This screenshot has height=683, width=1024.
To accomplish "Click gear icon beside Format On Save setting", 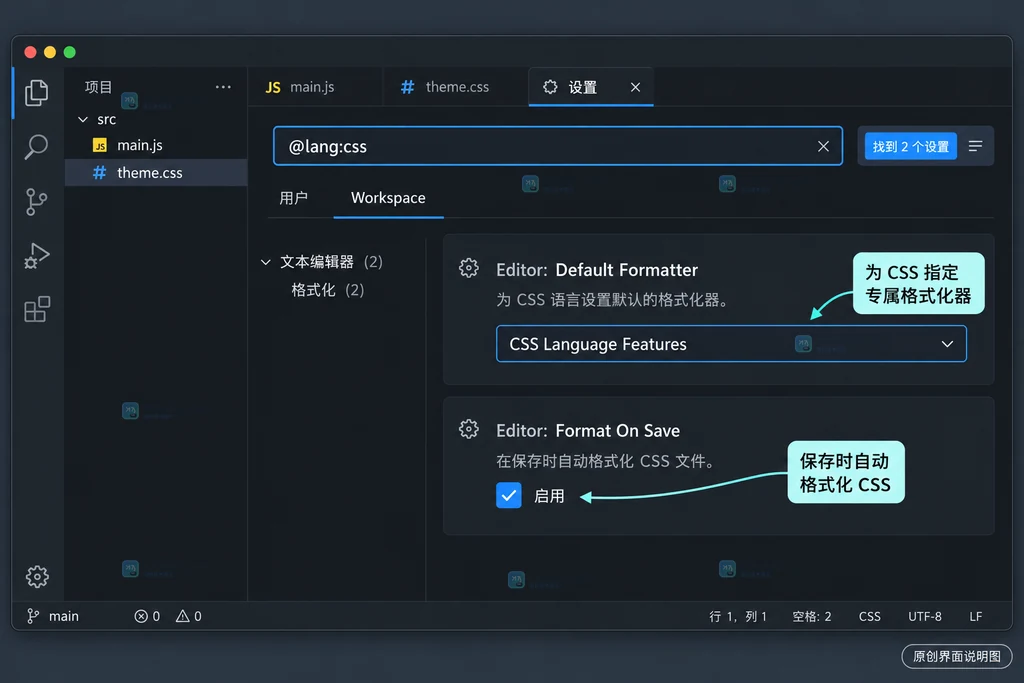I will 468,429.
